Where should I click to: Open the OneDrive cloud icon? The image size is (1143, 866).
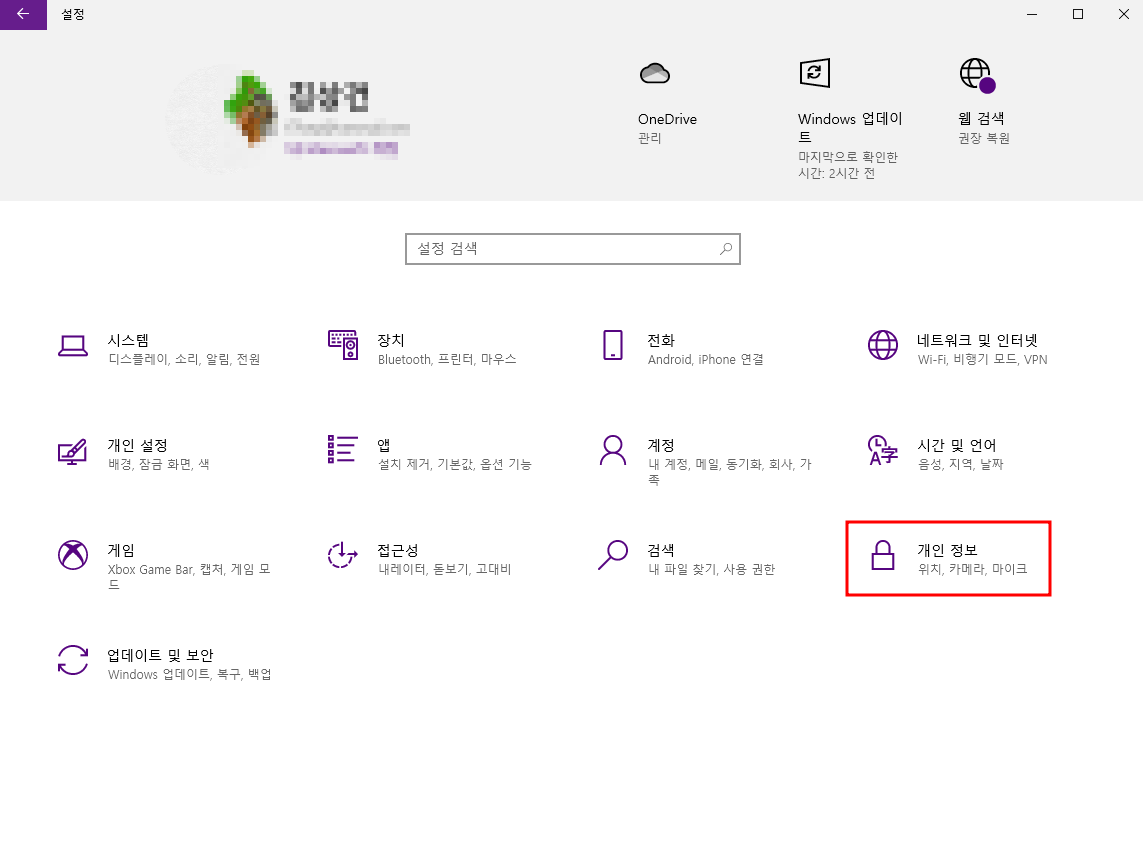coord(655,74)
